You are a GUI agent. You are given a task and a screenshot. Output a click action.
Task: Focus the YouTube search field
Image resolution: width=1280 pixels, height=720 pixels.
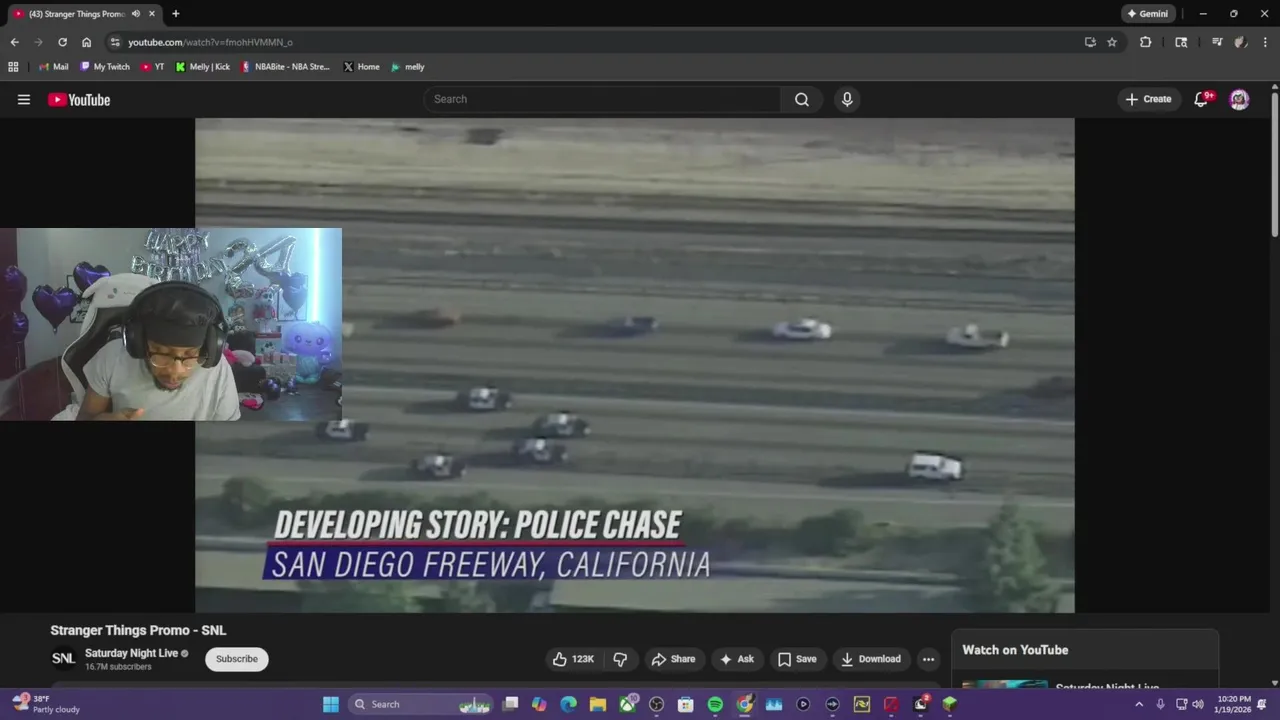coord(603,99)
